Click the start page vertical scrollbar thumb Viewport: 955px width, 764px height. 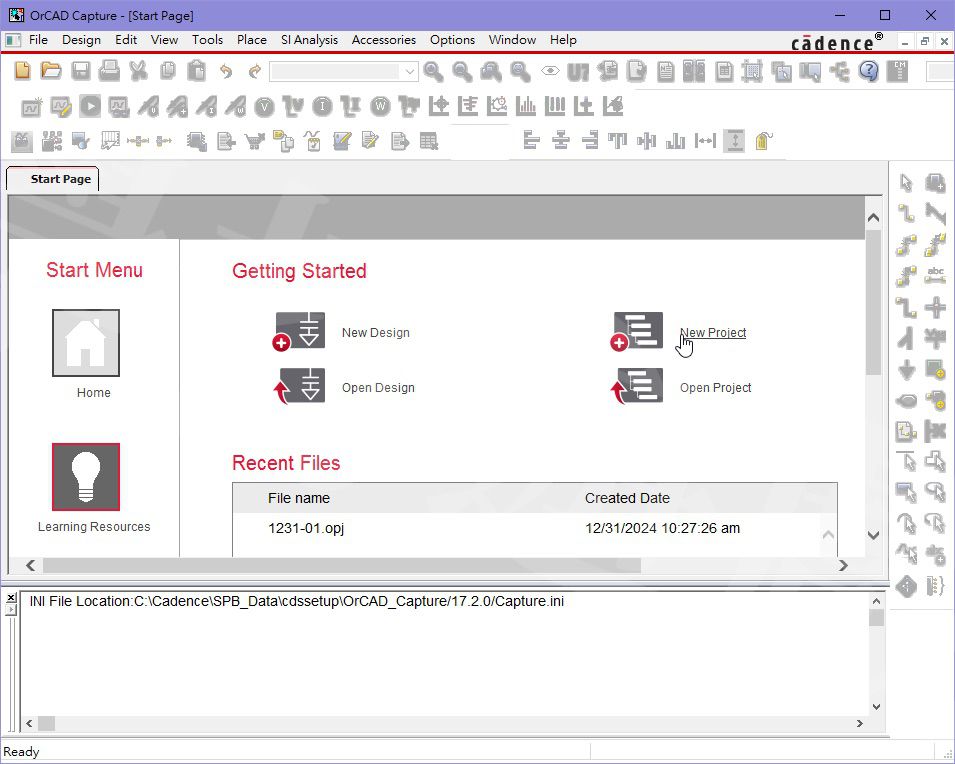[x=873, y=303]
